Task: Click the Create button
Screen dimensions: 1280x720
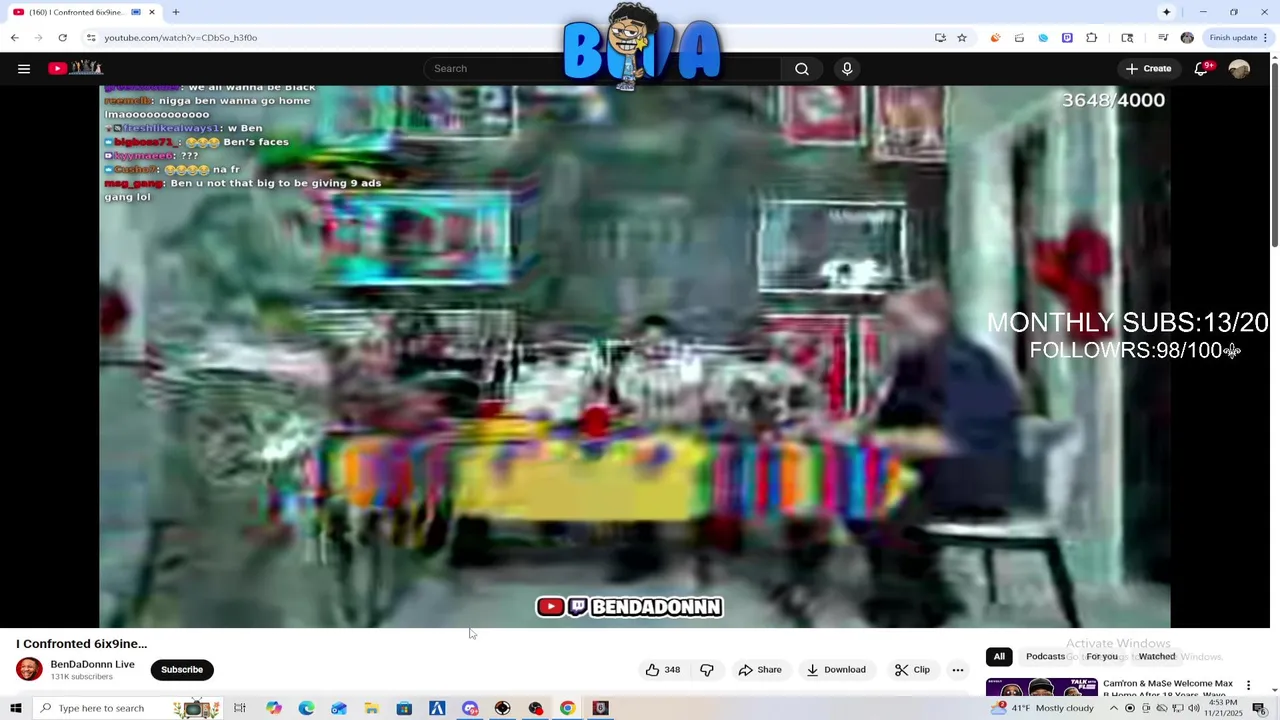Action: point(1148,68)
